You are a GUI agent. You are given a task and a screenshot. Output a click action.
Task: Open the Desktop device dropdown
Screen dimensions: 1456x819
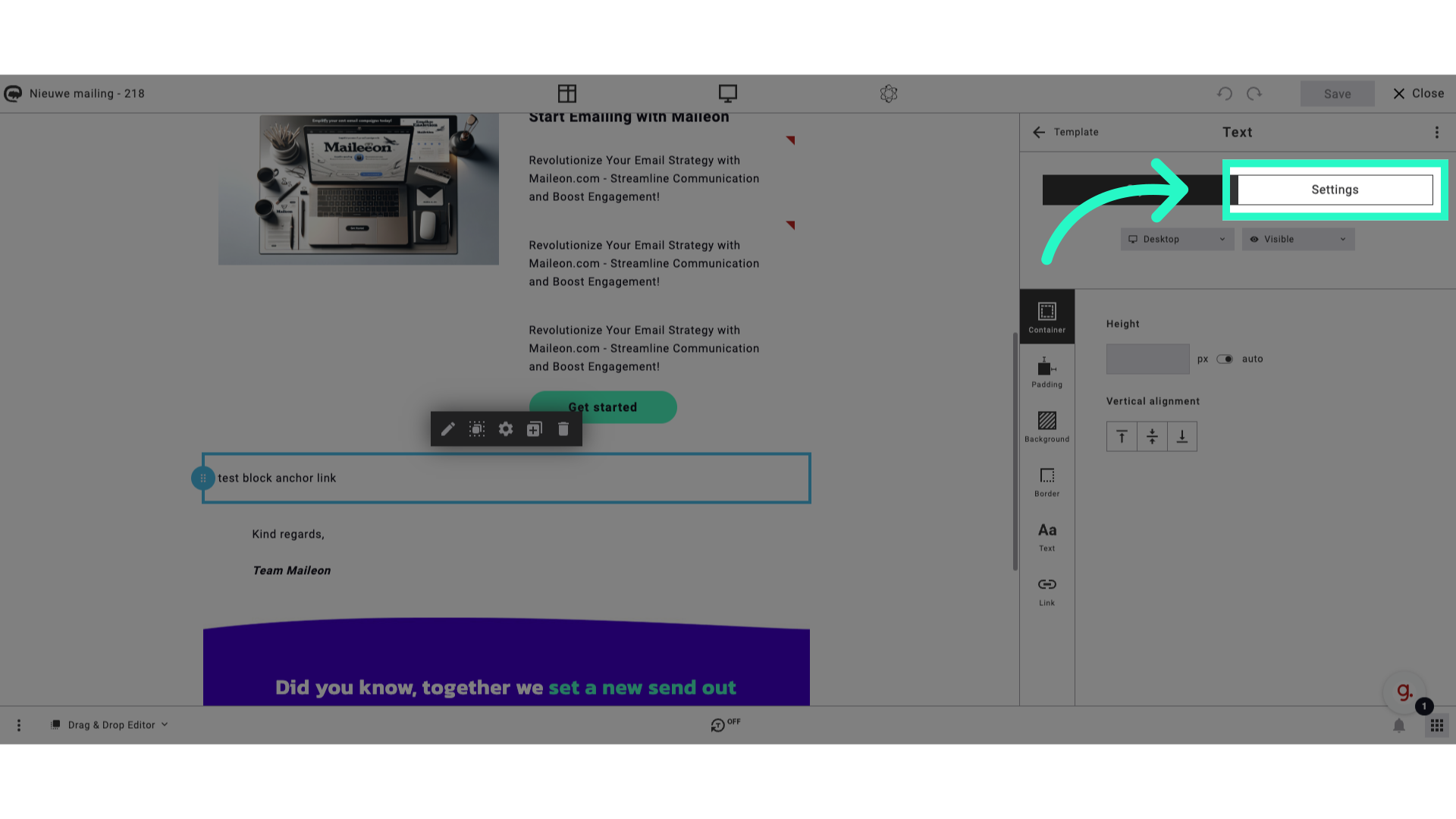pyautogui.click(x=1177, y=240)
